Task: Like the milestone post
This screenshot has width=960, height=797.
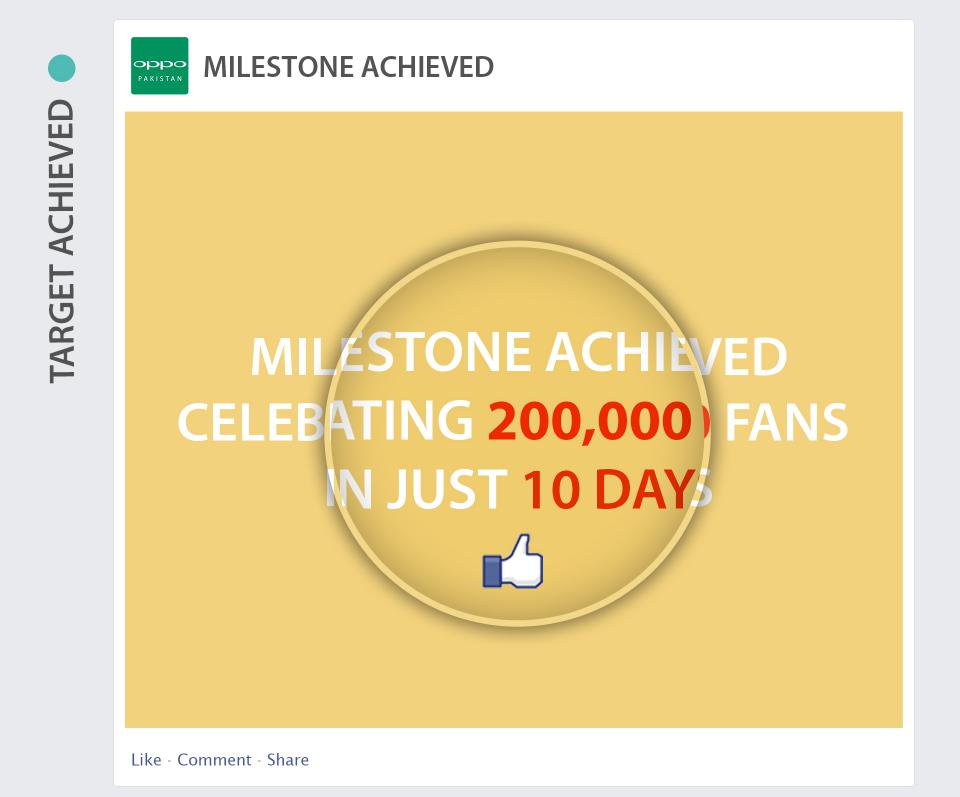Action: [x=146, y=760]
